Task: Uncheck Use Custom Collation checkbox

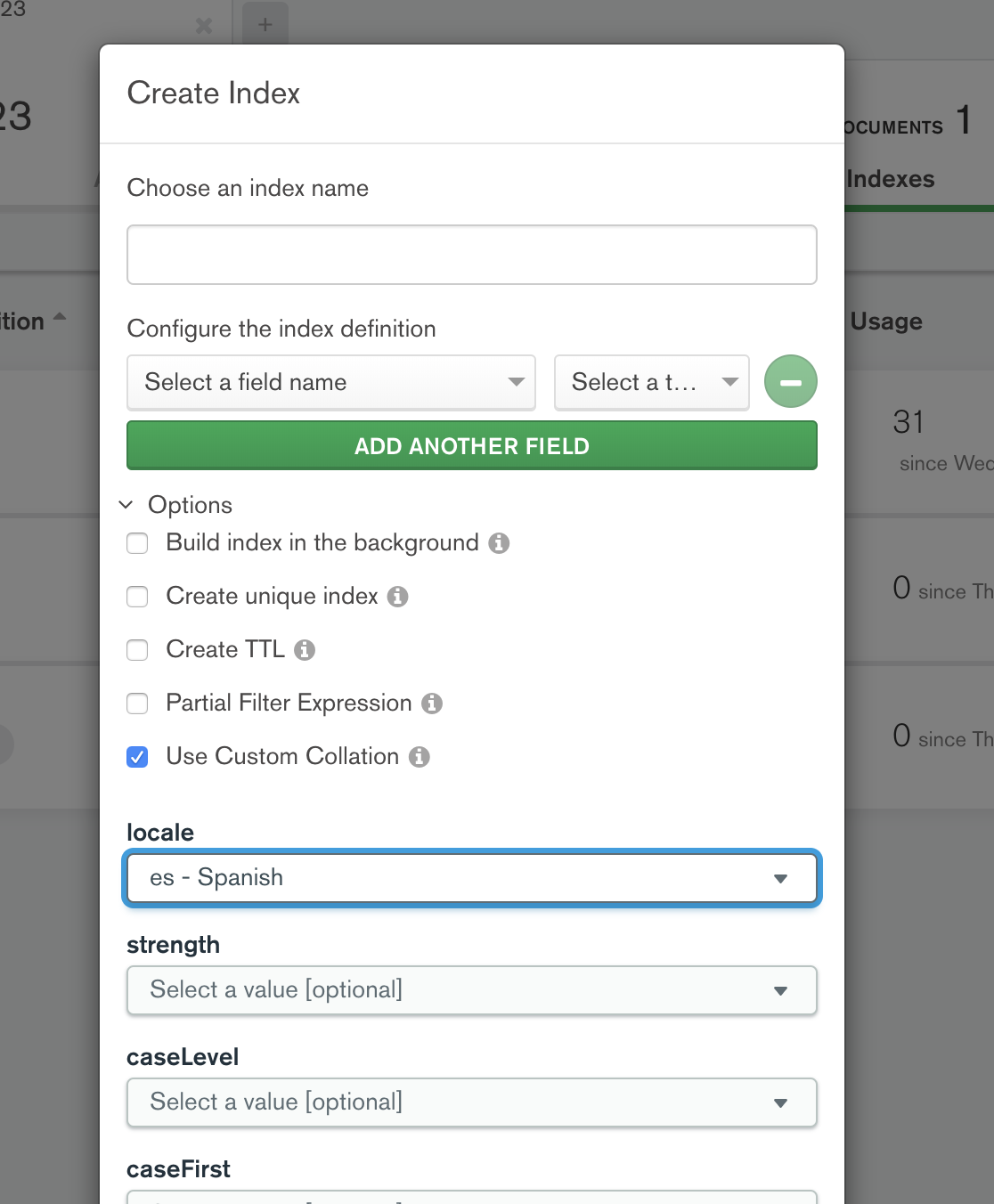Action: tap(137, 757)
